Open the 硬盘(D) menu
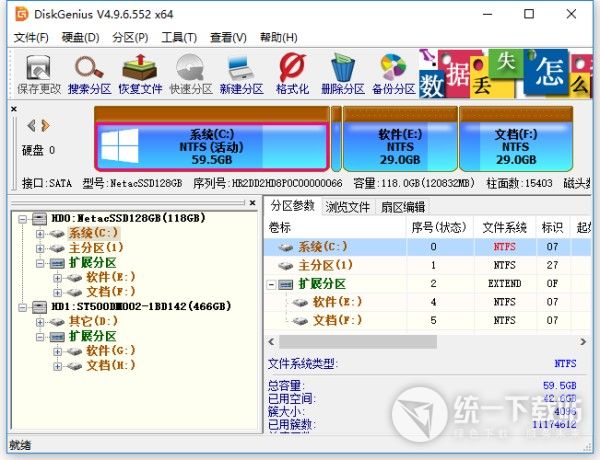 [x=80, y=38]
